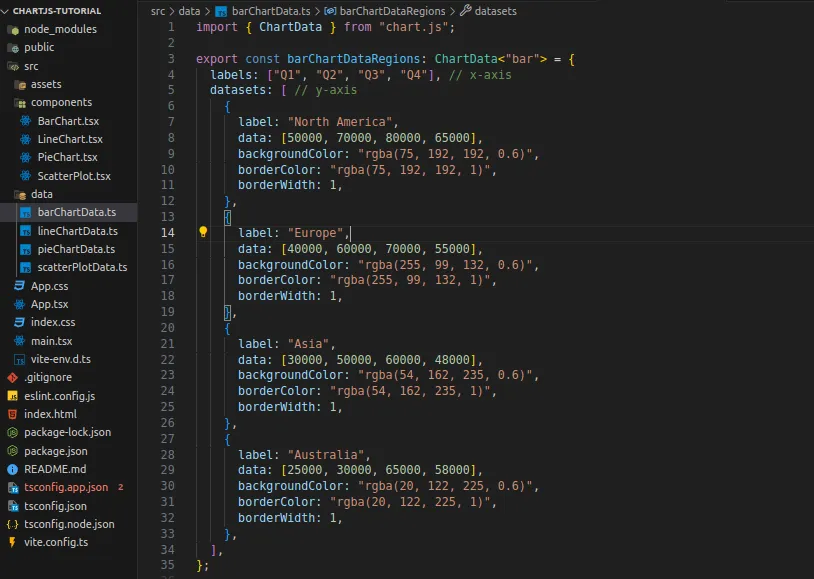Click the README.md info icon
The height and width of the screenshot is (579, 814).
(12, 469)
